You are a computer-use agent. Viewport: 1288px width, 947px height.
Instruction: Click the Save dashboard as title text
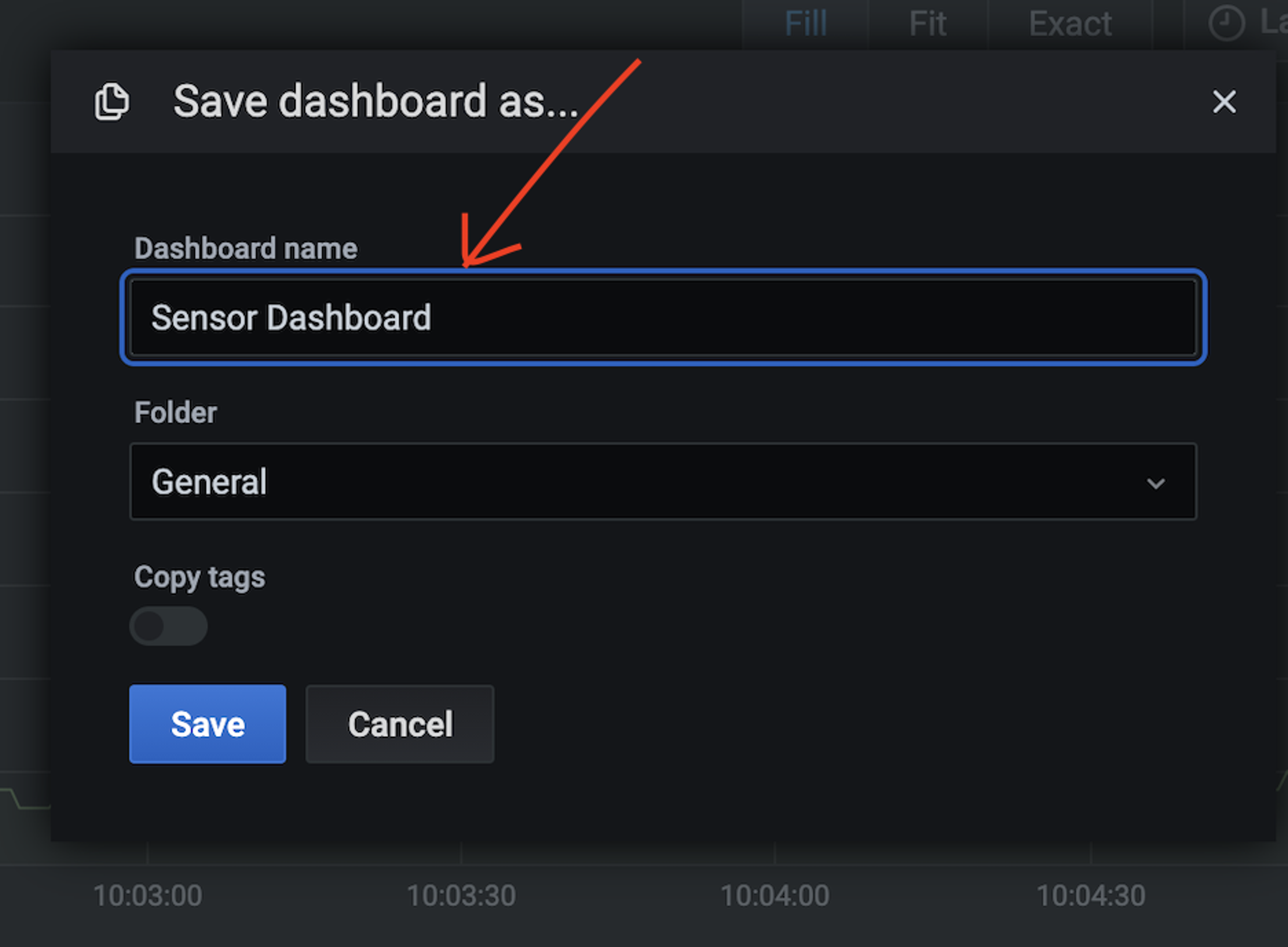376,101
